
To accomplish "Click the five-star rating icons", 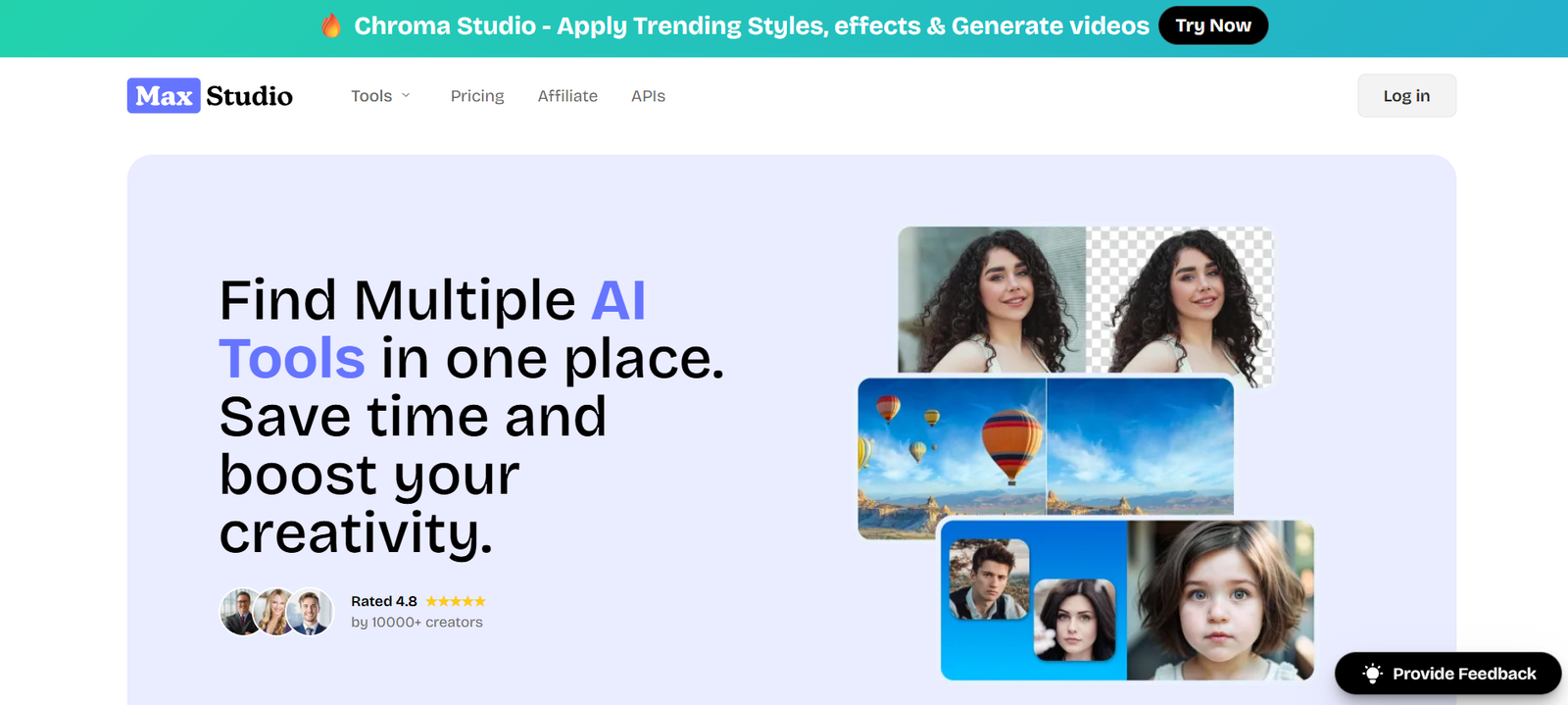I will point(456,601).
